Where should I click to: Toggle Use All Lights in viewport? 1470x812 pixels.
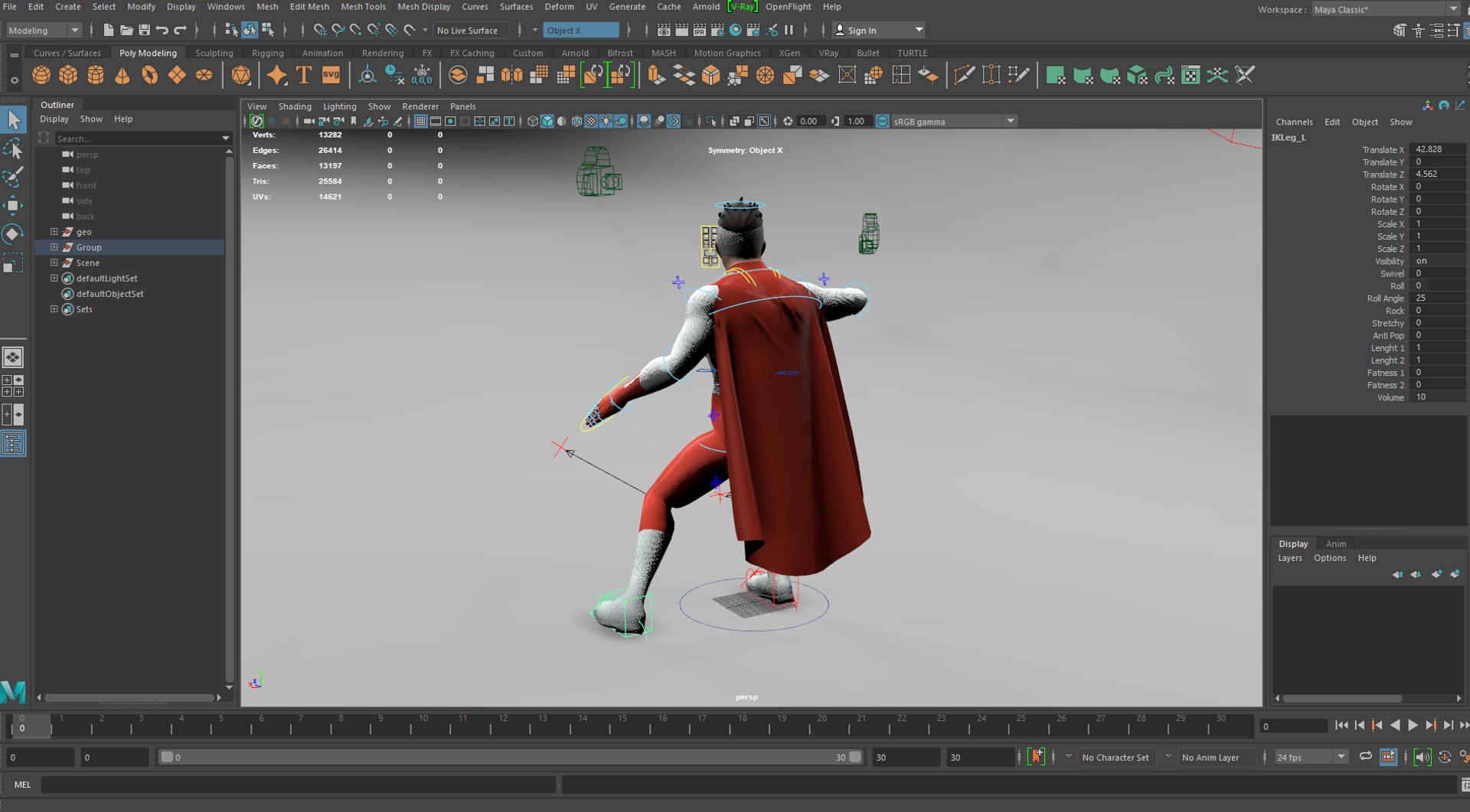606,122
